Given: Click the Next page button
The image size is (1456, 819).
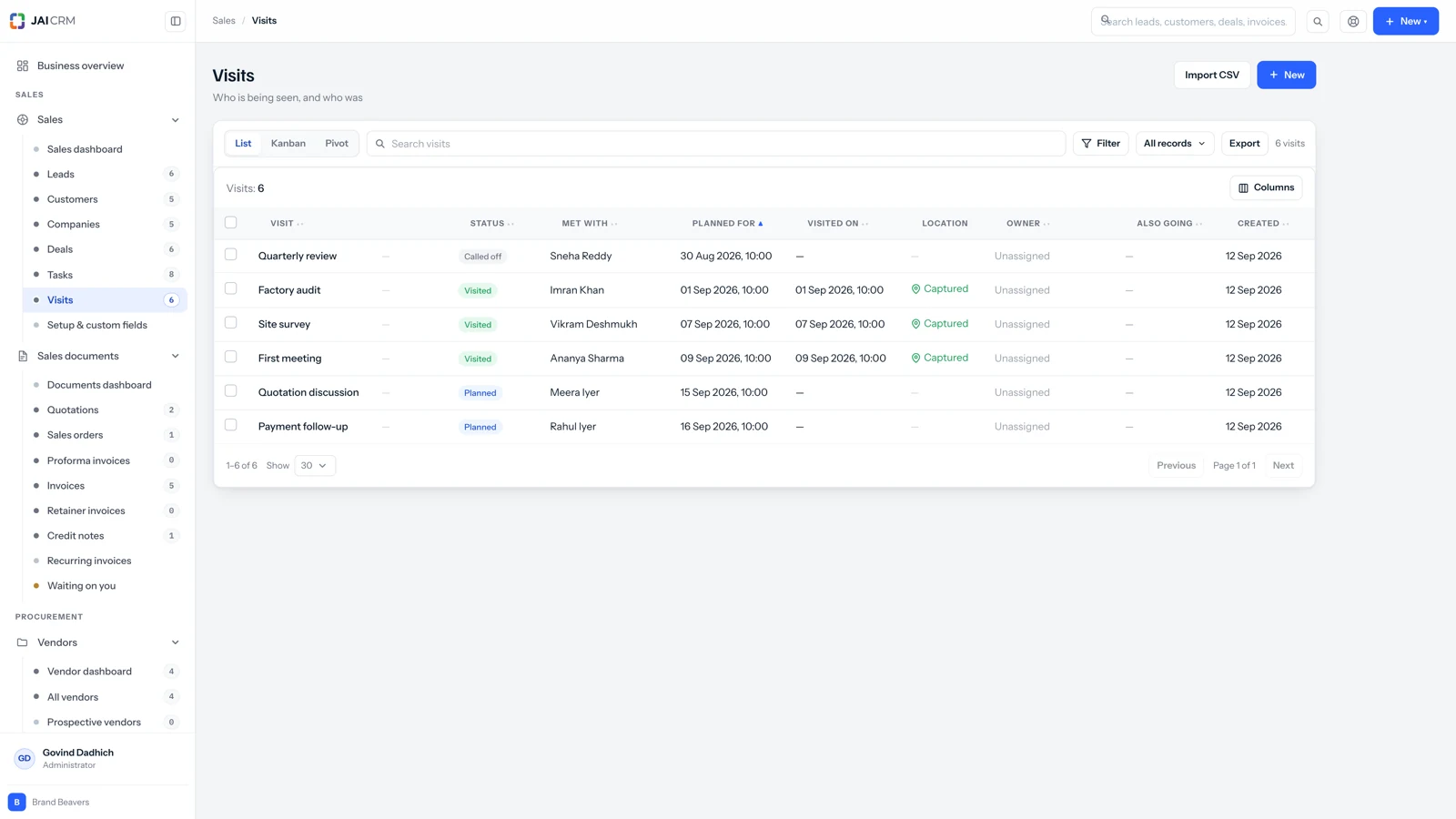Looking at the screenshot, I should pos(1282,465).
